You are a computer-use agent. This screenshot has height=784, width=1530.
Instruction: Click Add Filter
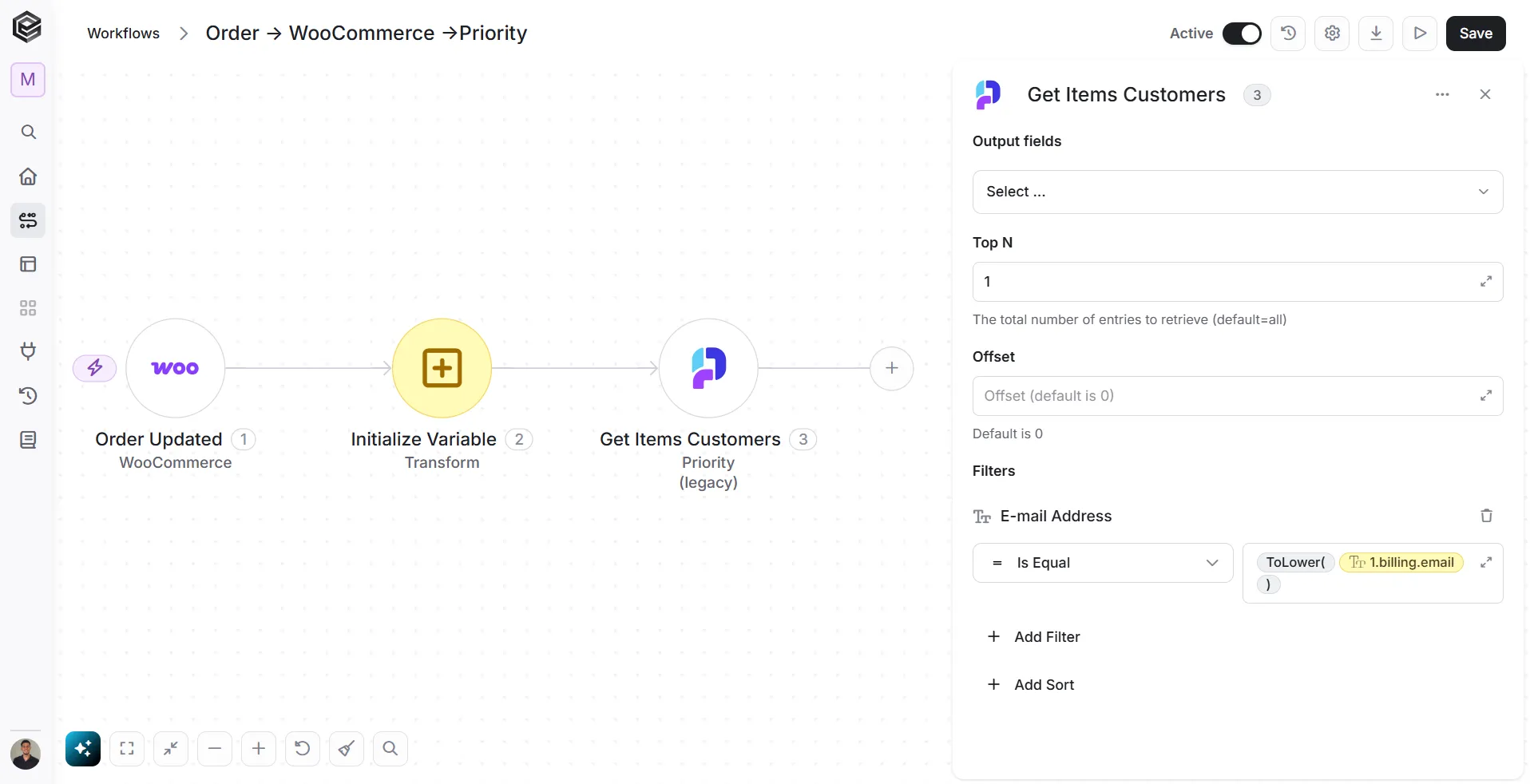1033,636
